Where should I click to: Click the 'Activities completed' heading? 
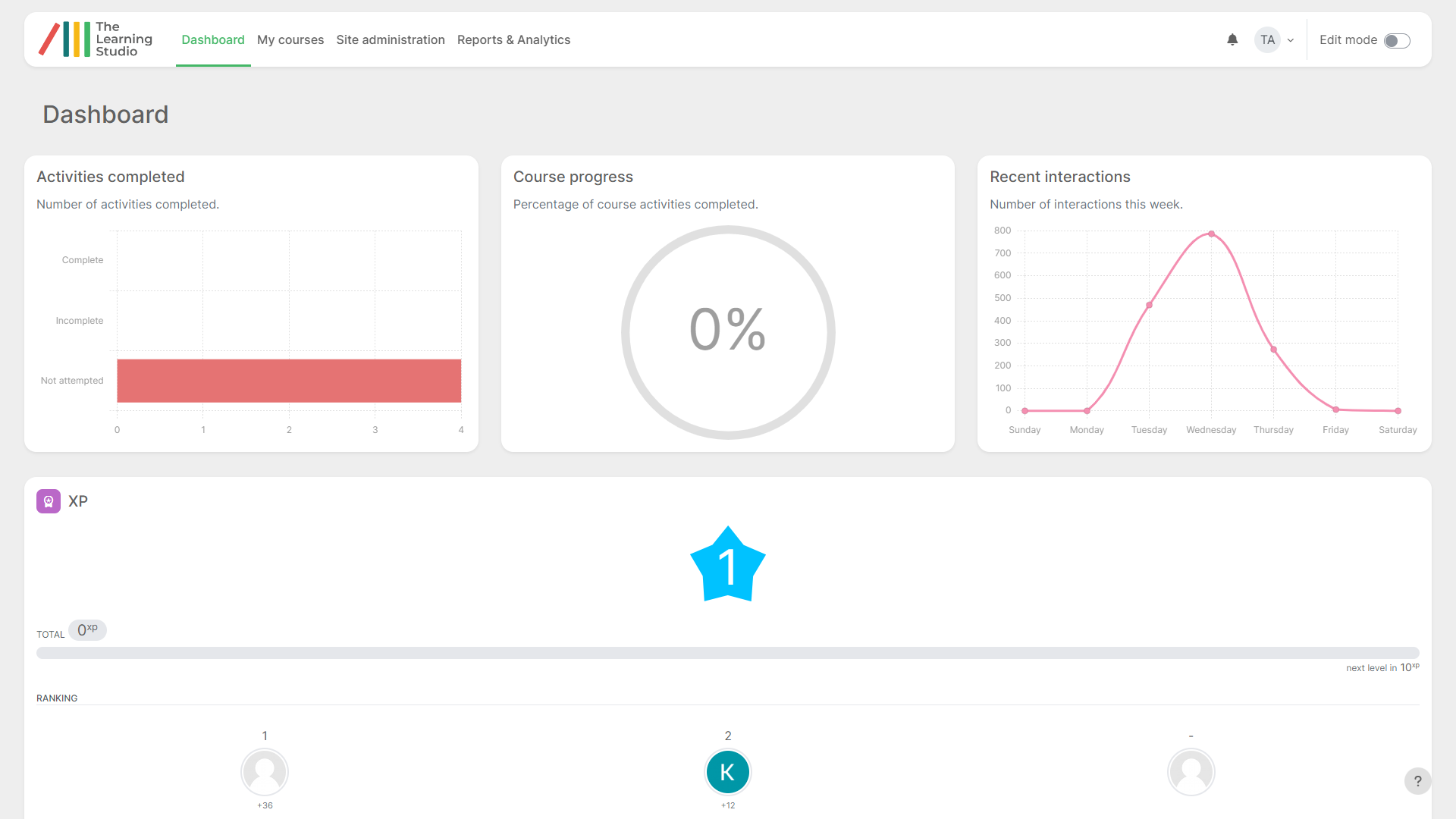pos(111,177)
